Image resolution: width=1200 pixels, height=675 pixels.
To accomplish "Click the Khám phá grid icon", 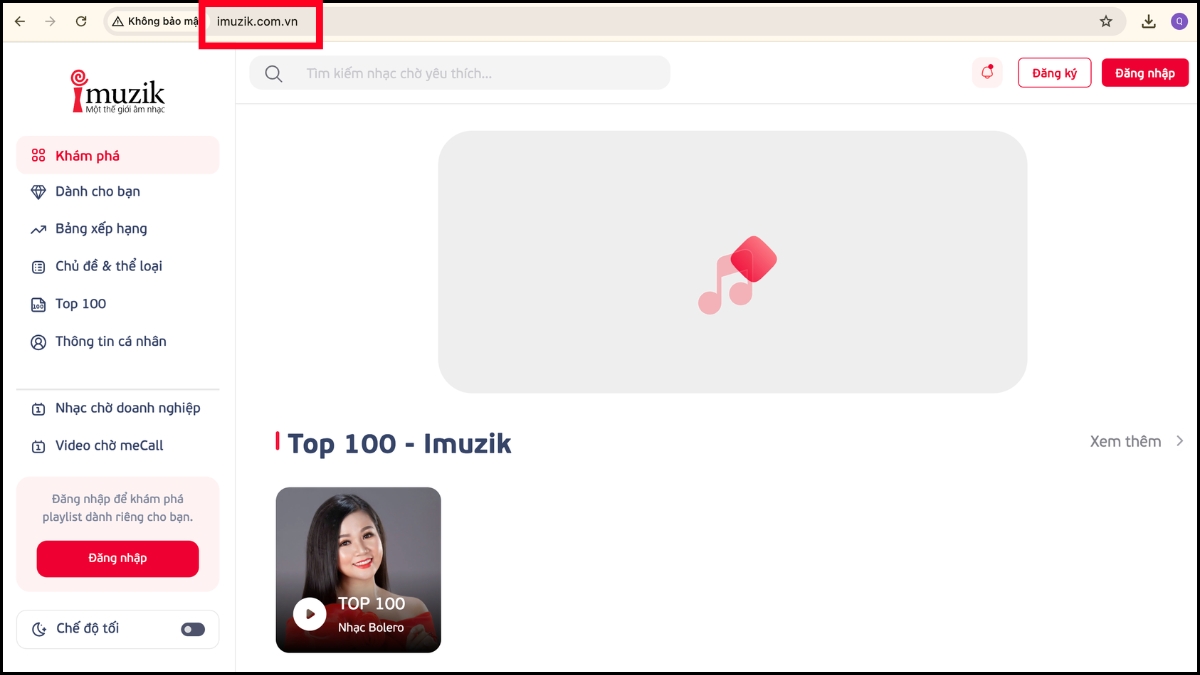I will coord(38,155).
